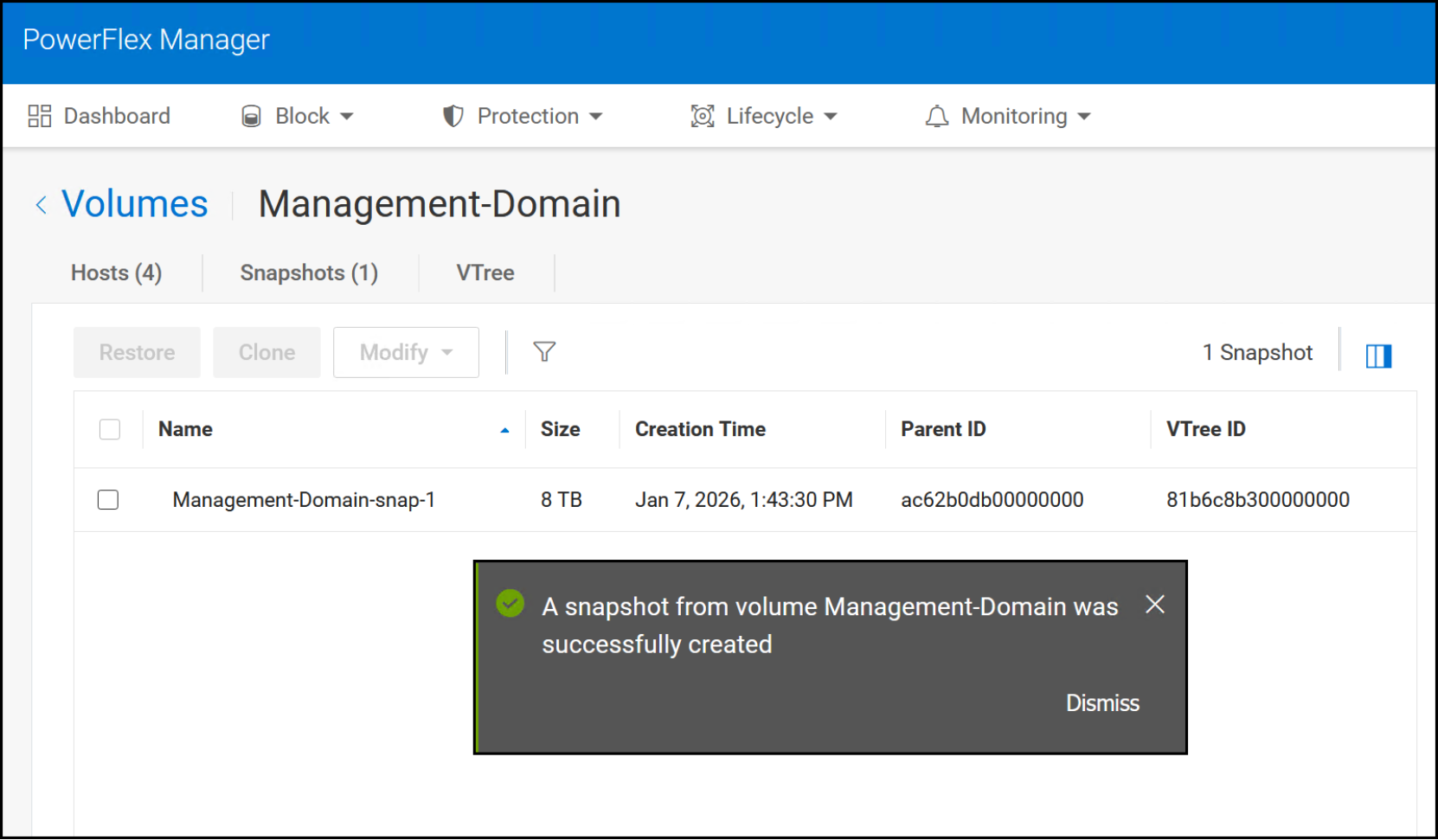Open the Dashboard menu item

[x=100, y=116]
